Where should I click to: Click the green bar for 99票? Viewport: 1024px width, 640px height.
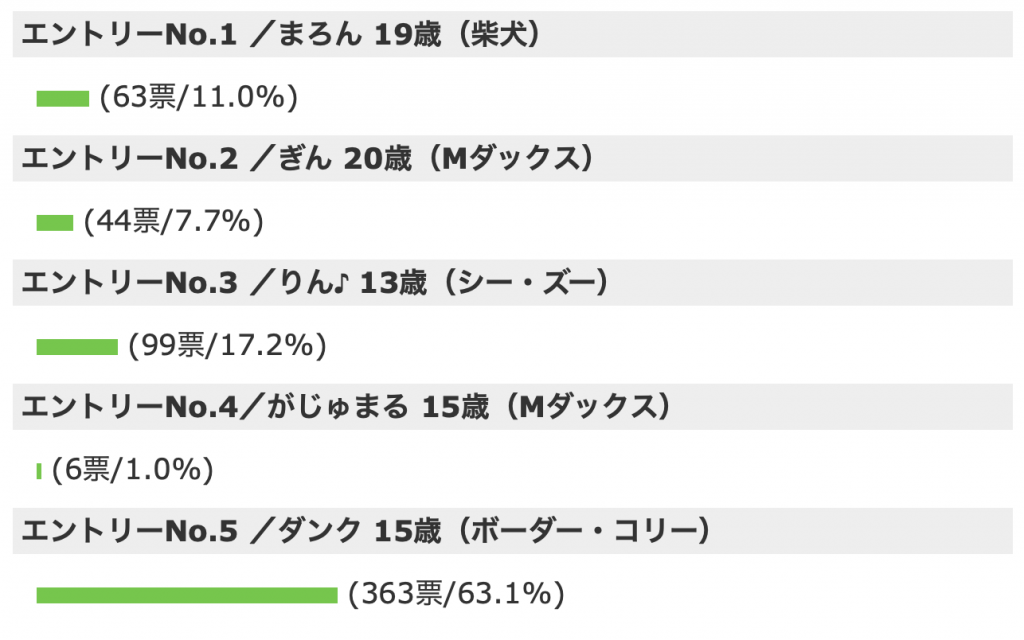(77, 347)
